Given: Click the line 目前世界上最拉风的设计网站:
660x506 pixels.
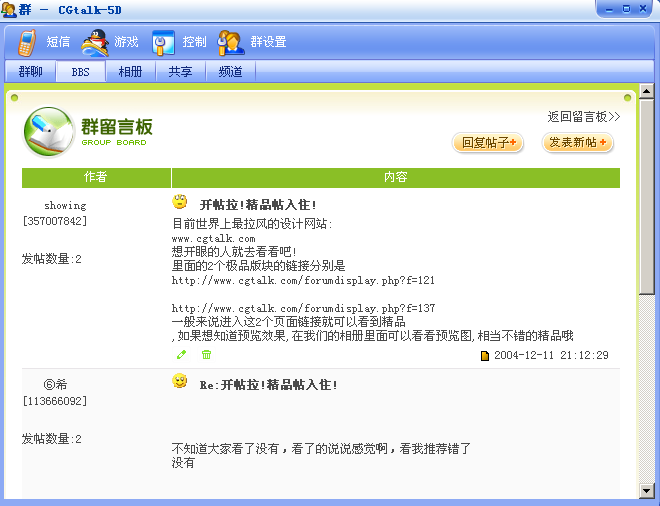Looking at the screenshot, I should 252,224.
